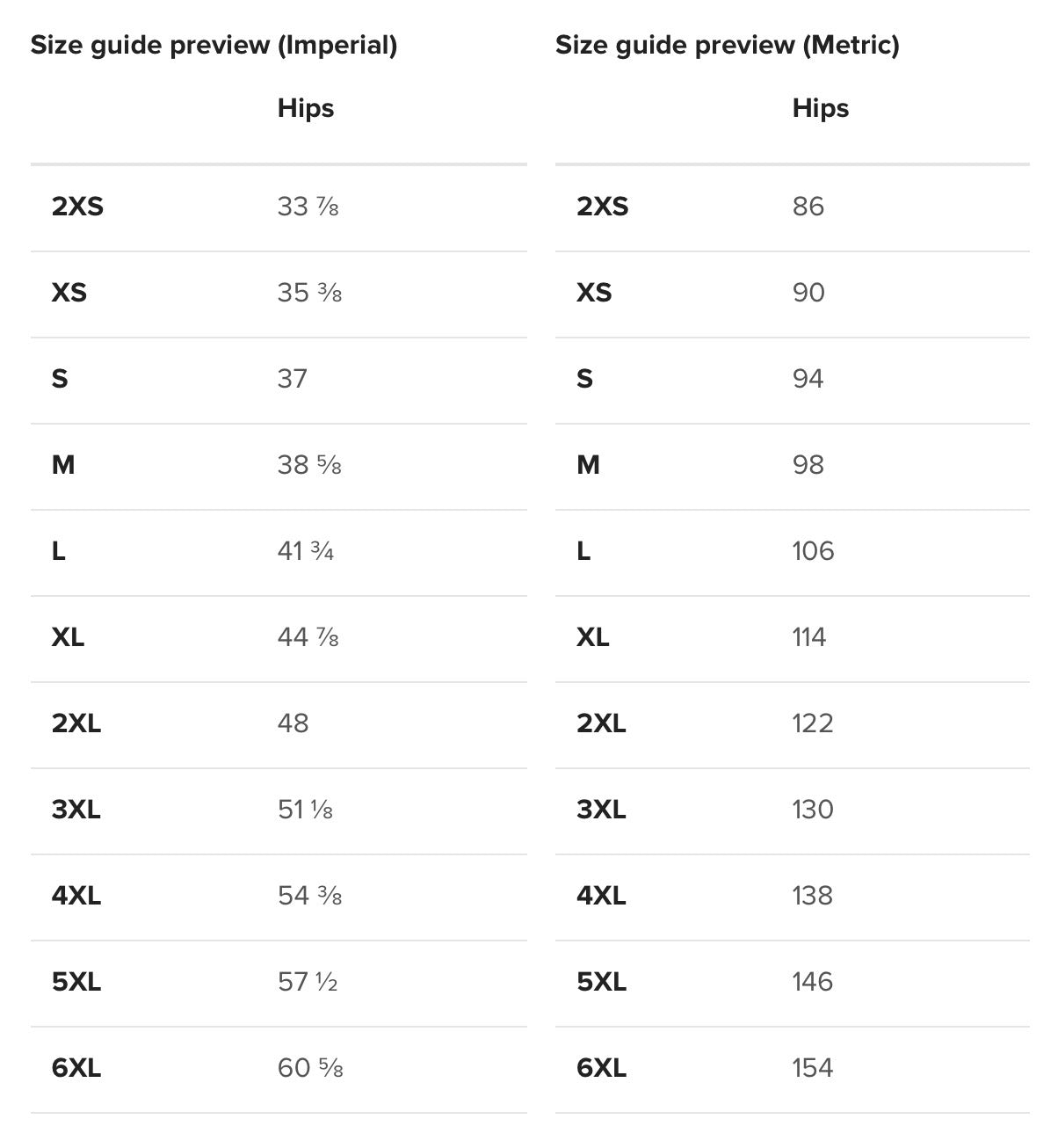Select the Hips column header in Imperial table
1058x1148 pixels.
[x=306, y=108]
